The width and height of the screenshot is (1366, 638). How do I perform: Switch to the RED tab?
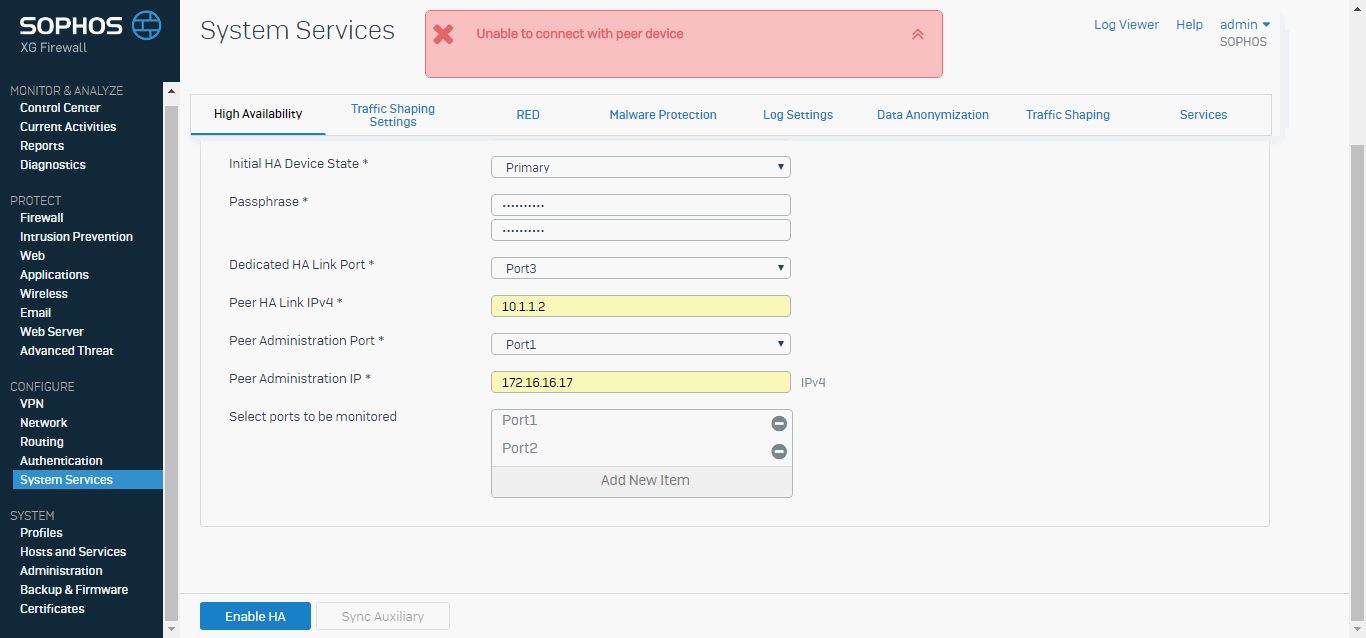(528, 115)
